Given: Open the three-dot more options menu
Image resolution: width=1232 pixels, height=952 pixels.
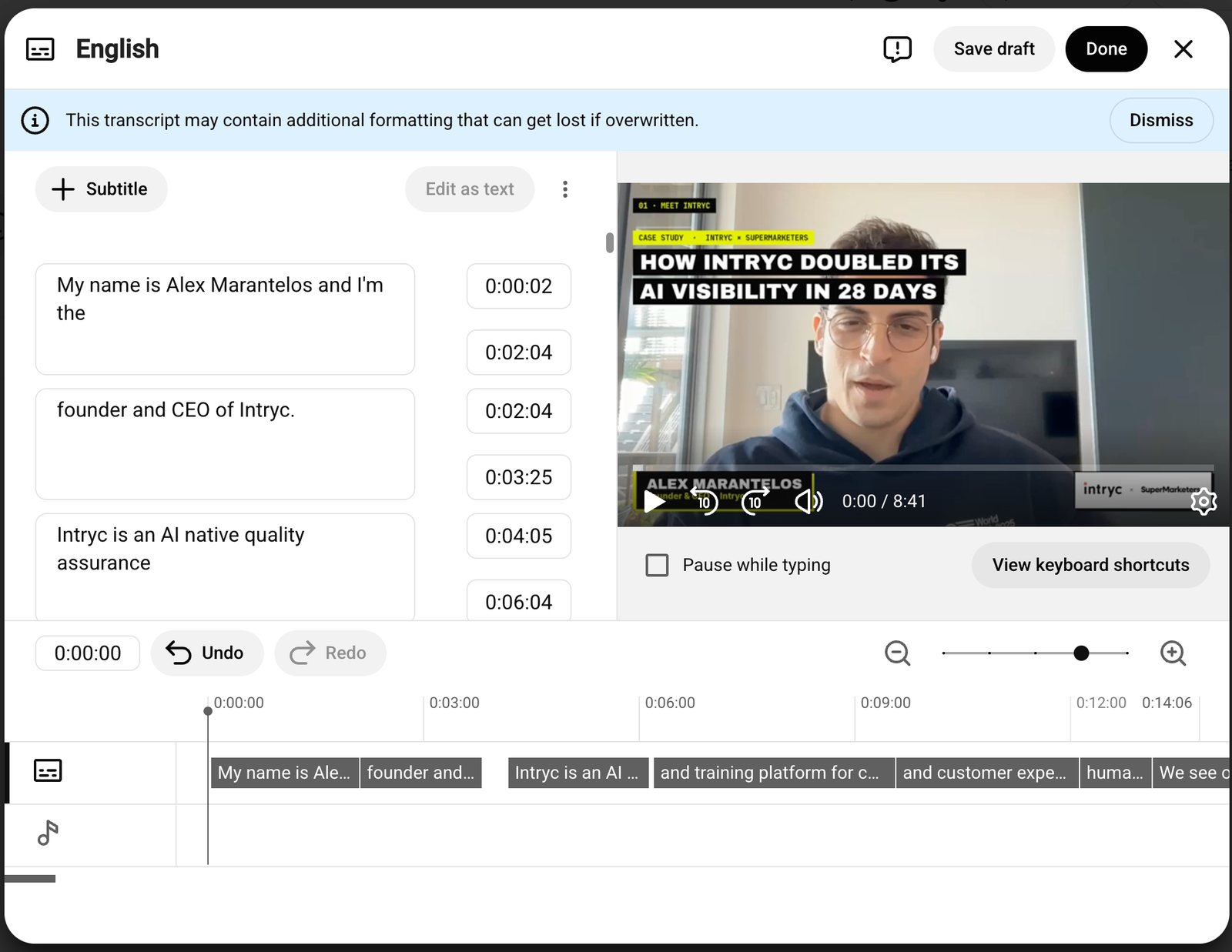Looking at the screenshot, I should coord(565,189).
